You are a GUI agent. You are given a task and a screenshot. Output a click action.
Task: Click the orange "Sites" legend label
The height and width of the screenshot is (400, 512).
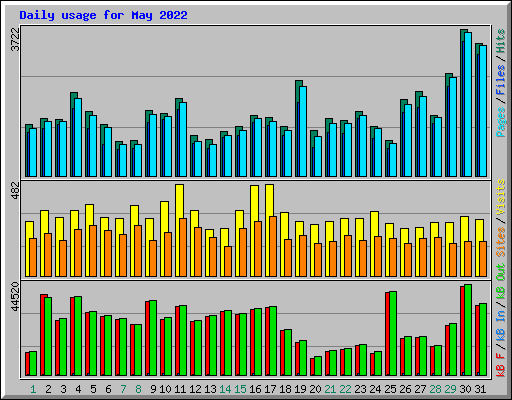[x=501, y=242]
